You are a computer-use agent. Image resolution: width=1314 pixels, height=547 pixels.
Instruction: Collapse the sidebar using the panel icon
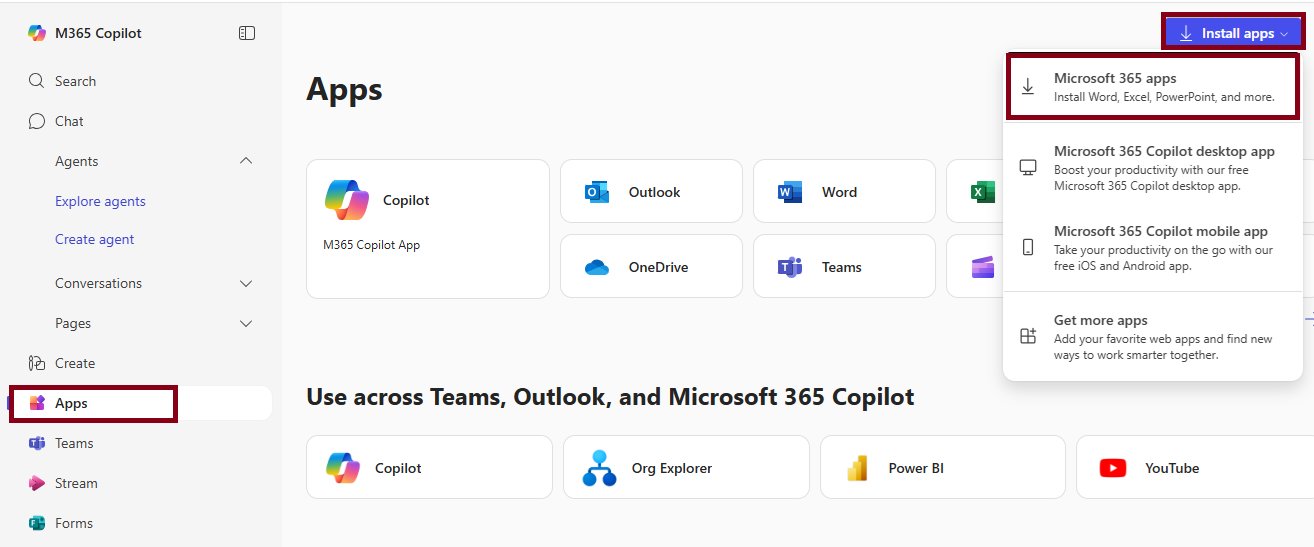click(247, 33)
